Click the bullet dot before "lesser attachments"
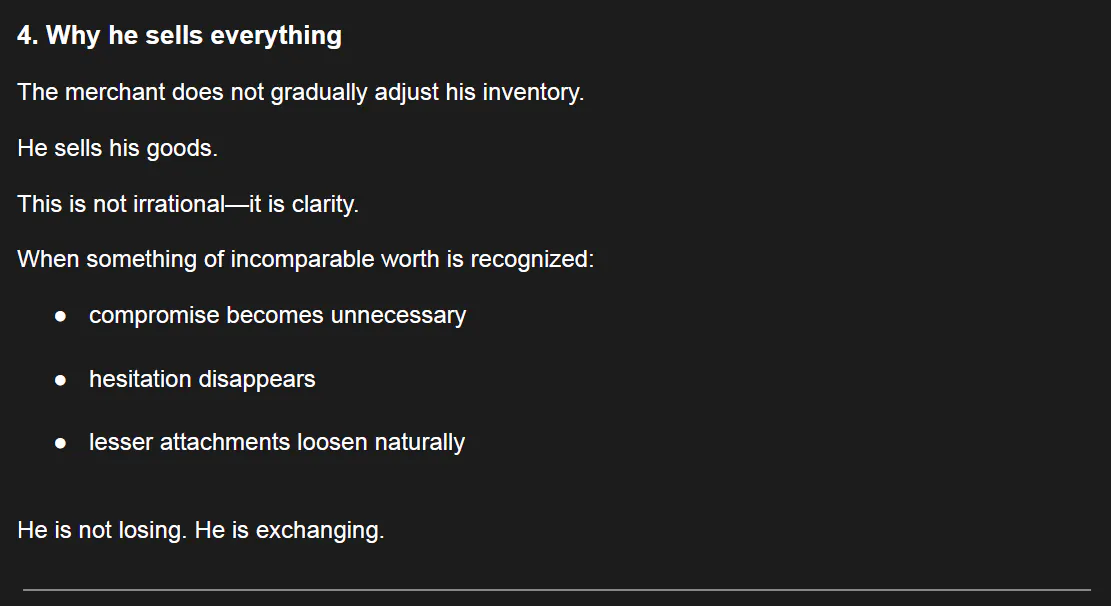 coord(61,443)
